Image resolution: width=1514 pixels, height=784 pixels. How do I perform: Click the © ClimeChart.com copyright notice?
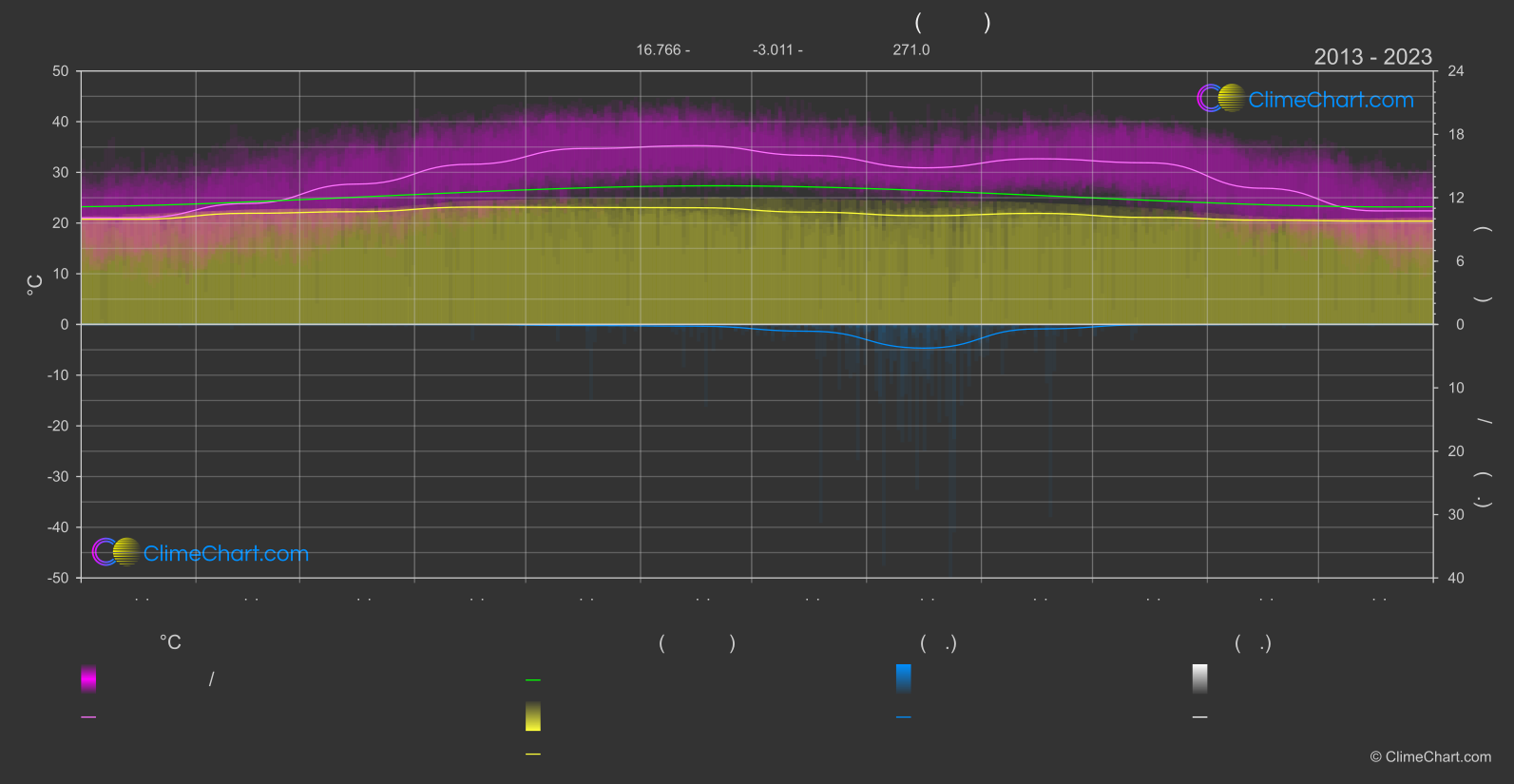click(1430, 757)
